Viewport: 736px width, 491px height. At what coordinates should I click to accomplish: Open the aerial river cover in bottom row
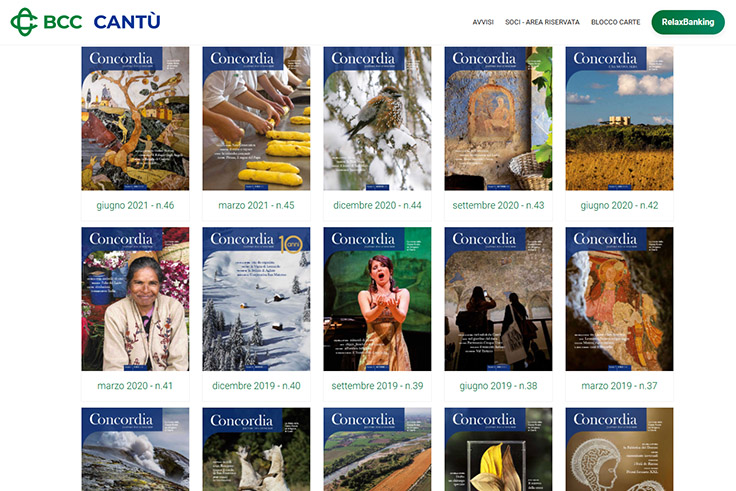377,449
